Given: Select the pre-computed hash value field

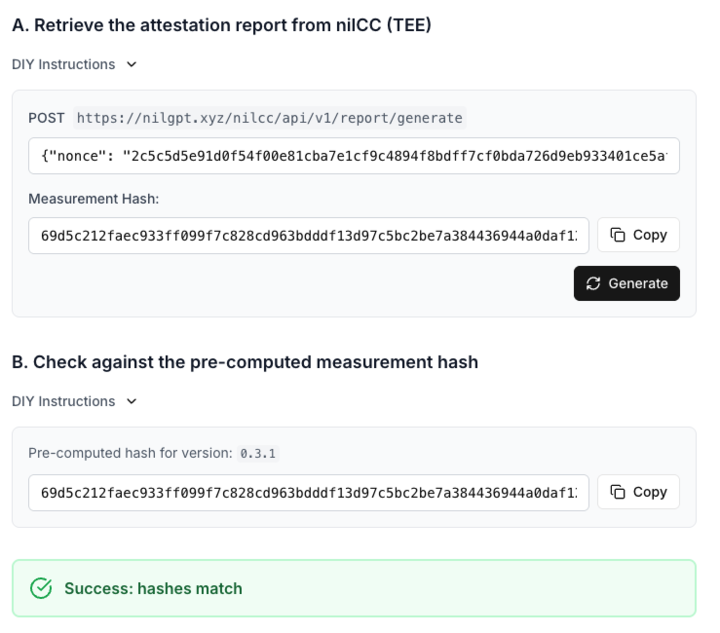Looking at the screenshot, I should pos(308,492).
